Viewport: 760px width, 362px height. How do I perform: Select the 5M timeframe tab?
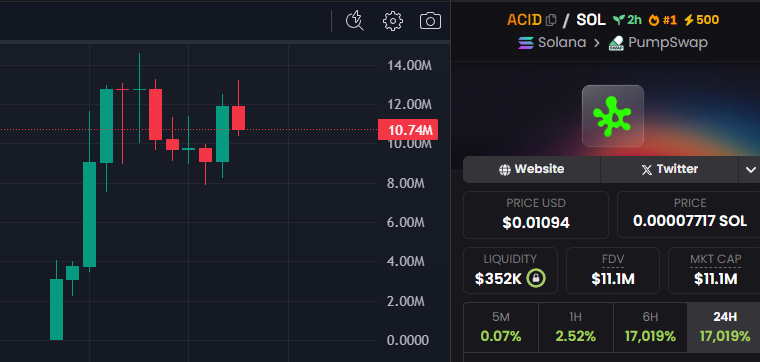pyautogui.click(x=501, y=327)
